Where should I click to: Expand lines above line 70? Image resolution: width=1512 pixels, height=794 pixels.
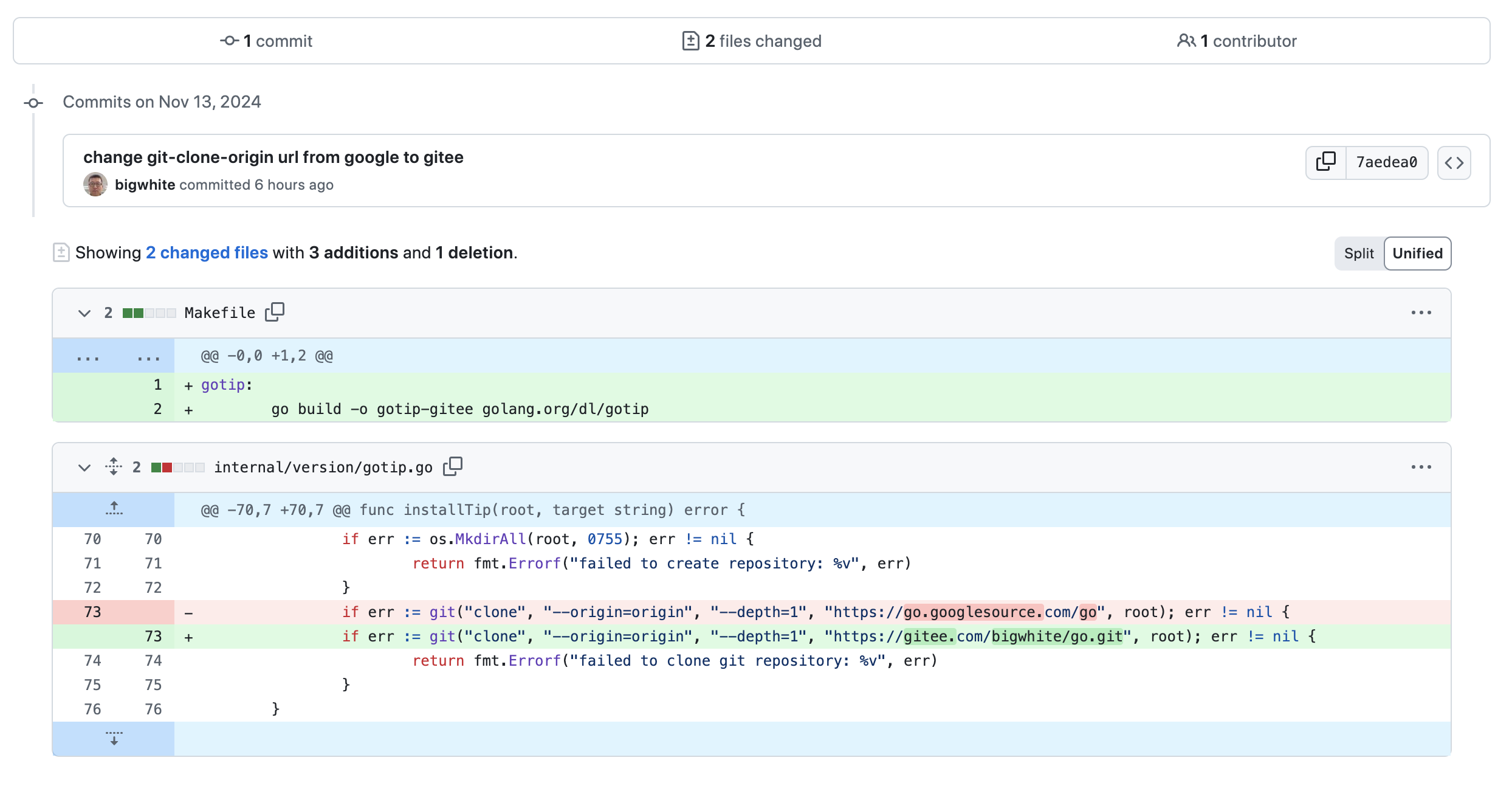tap(114, 509)
